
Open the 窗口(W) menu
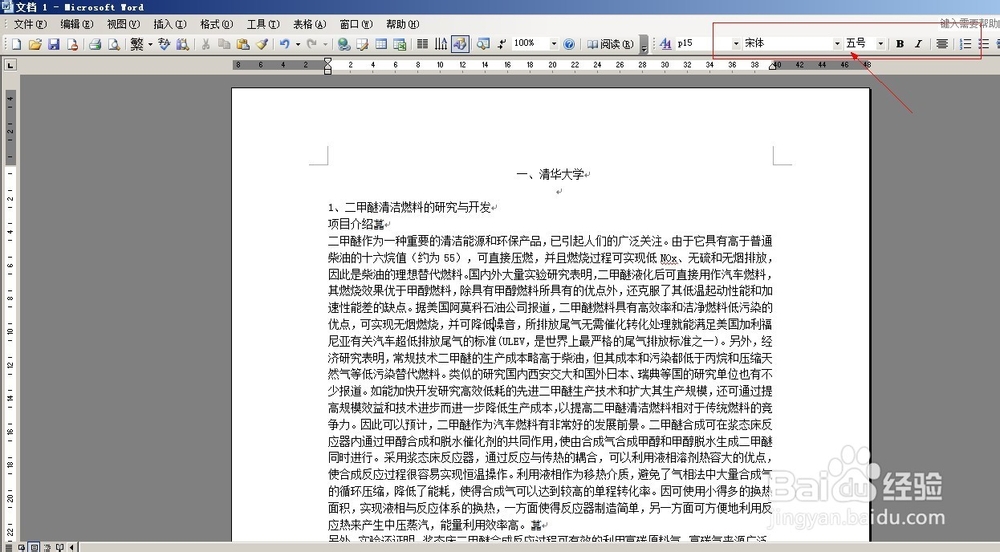click(x=356, y=24)
